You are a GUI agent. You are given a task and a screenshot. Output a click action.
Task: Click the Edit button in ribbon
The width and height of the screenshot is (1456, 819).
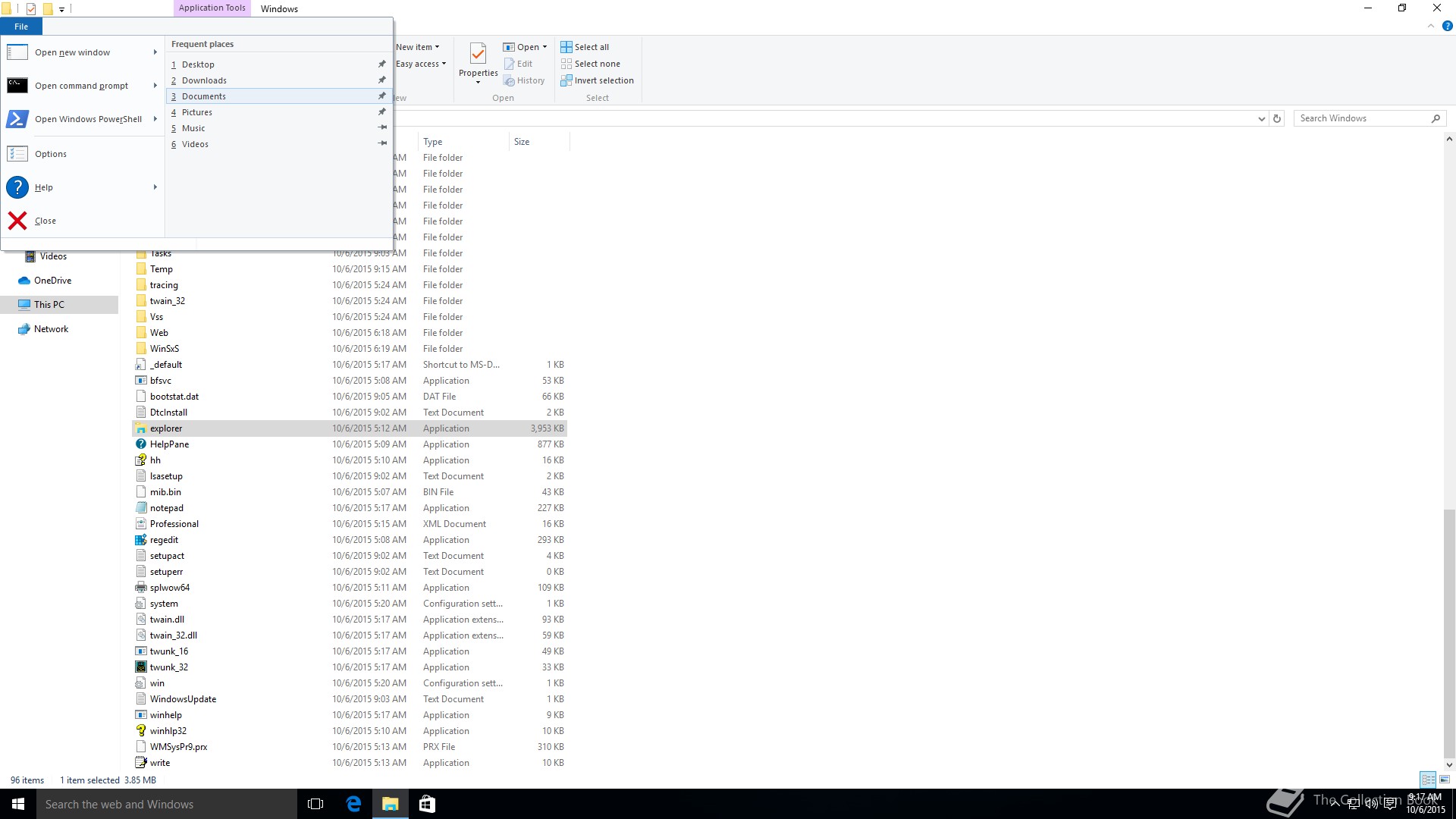518,64
